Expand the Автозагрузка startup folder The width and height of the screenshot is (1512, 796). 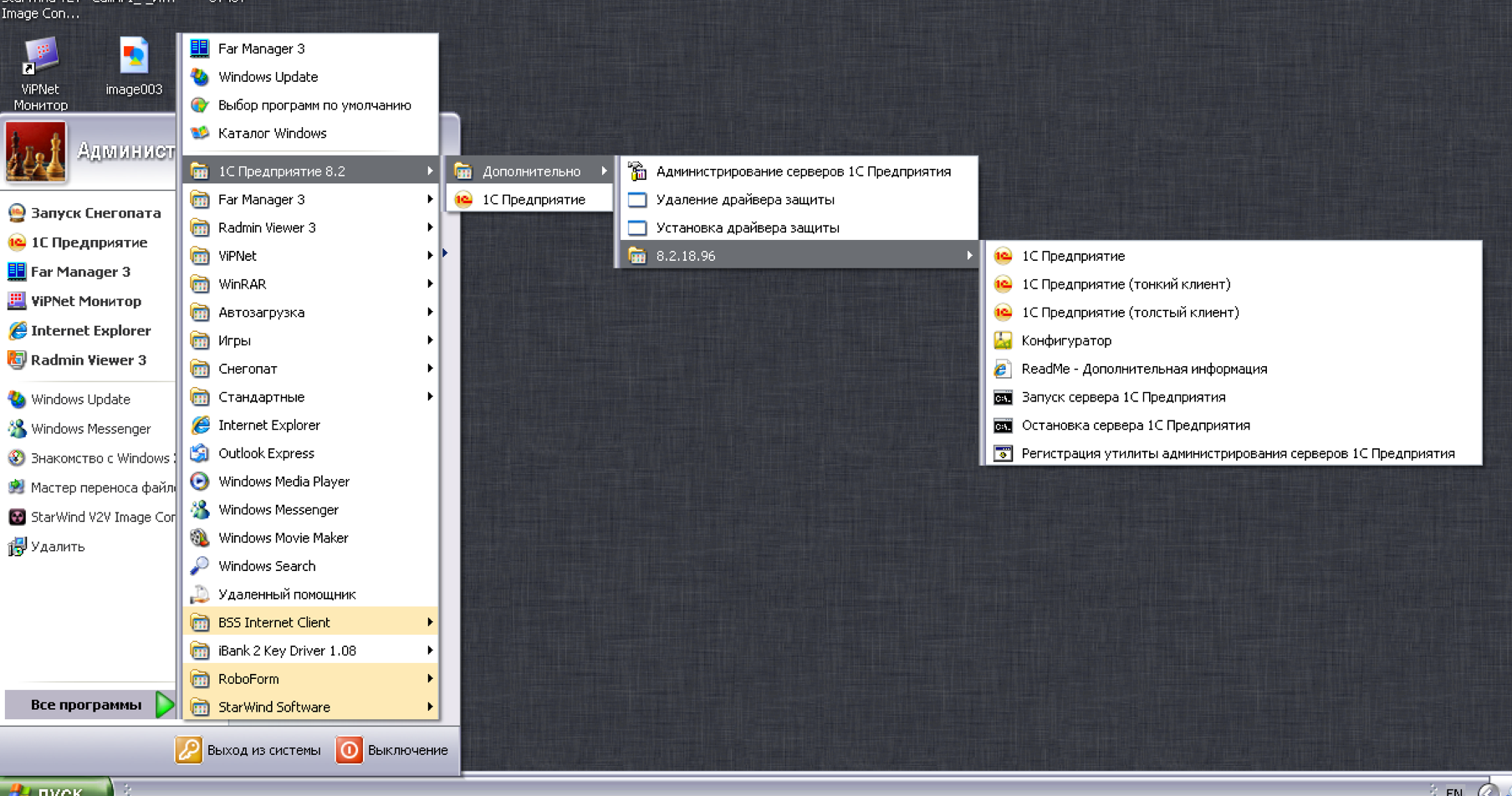[310, 313]
